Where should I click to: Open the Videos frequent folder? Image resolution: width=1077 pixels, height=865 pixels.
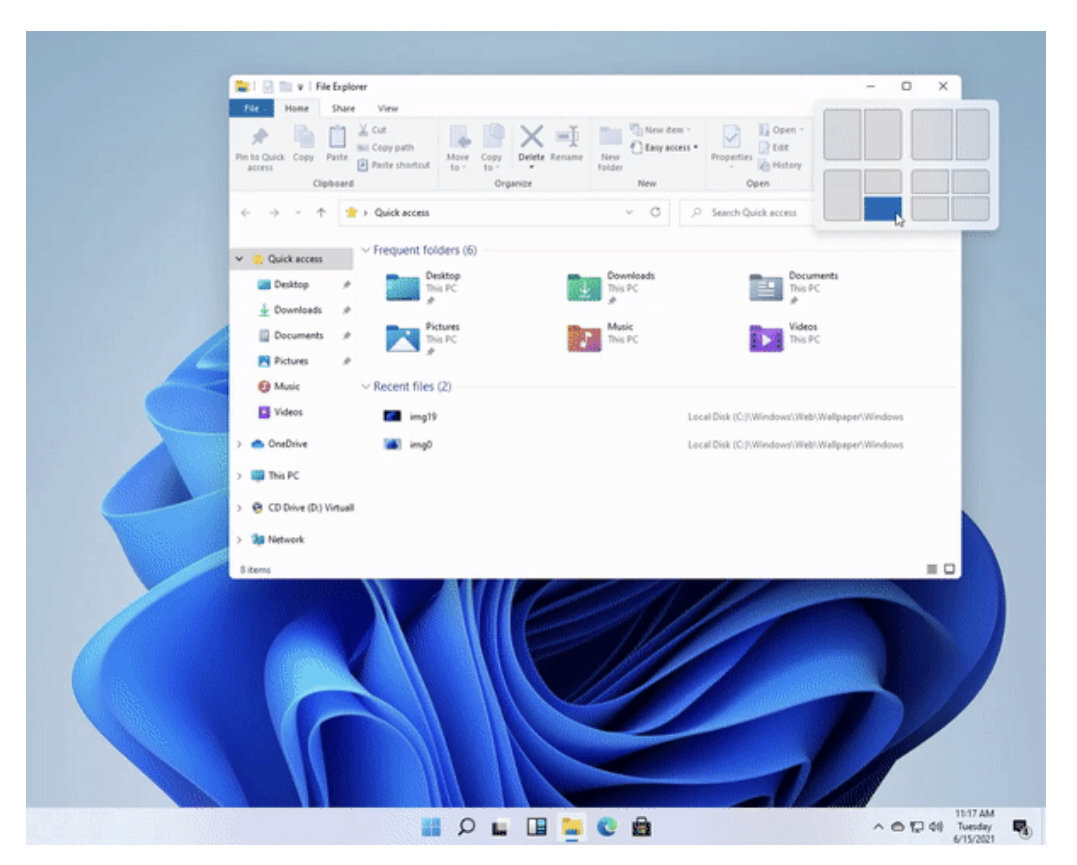[x=784, y=339]
